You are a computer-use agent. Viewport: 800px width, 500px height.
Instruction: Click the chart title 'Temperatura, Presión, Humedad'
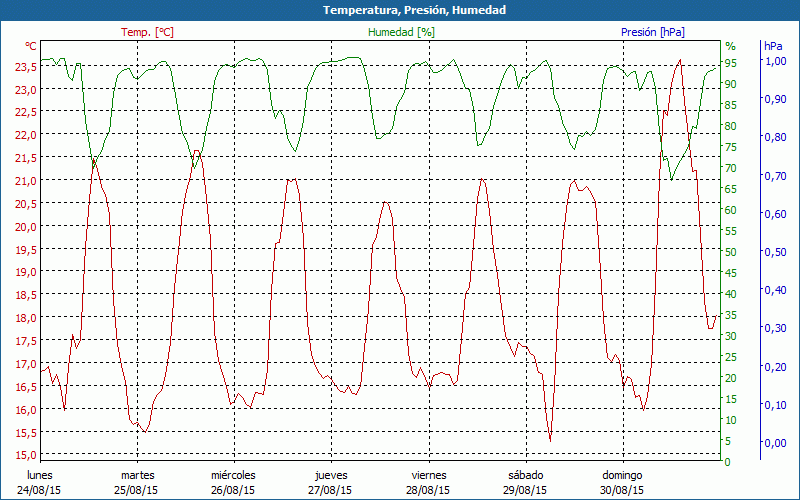click(400, 10)
